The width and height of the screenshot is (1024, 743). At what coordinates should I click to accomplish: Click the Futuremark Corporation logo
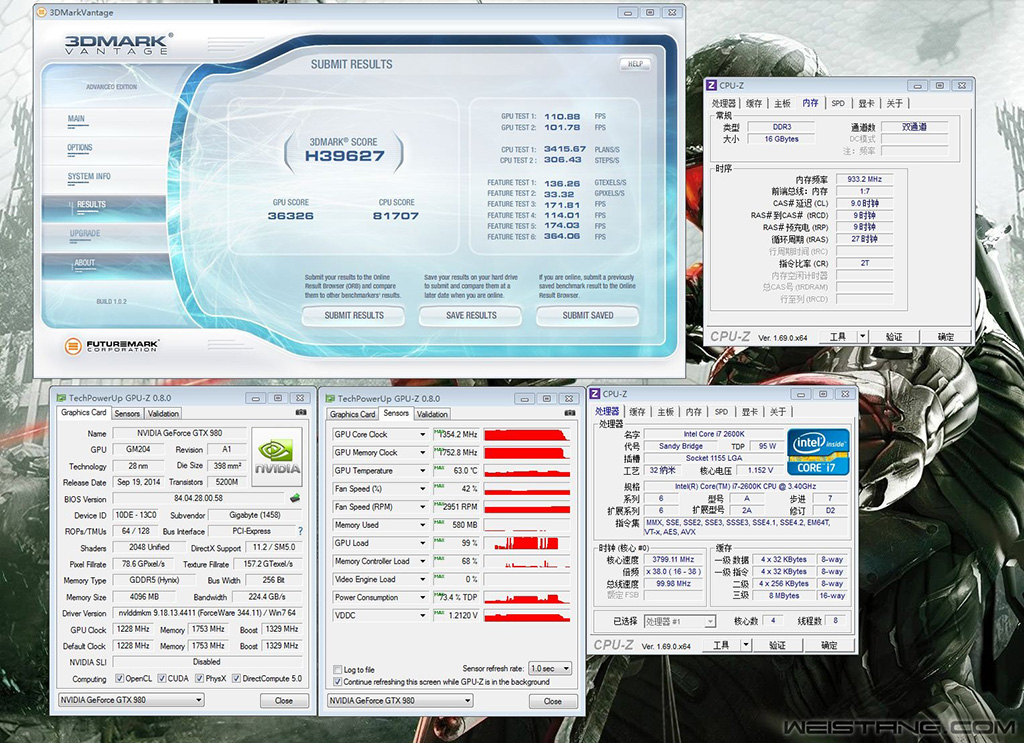(112, 346)
